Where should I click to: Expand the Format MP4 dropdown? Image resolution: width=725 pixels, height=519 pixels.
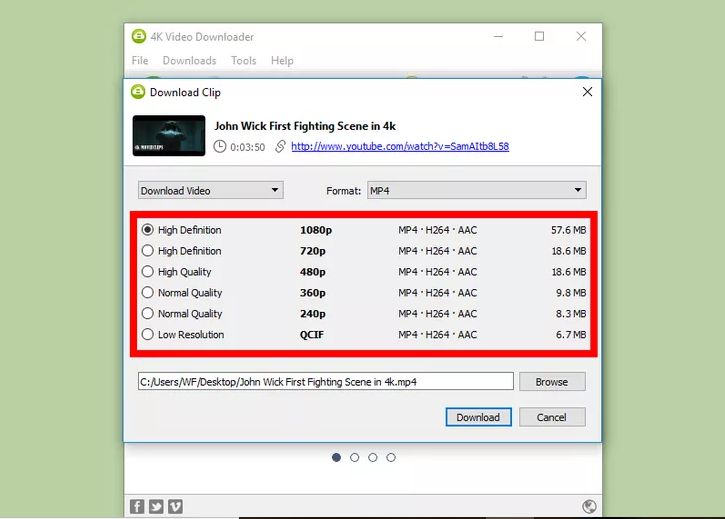tap(477, 190)
